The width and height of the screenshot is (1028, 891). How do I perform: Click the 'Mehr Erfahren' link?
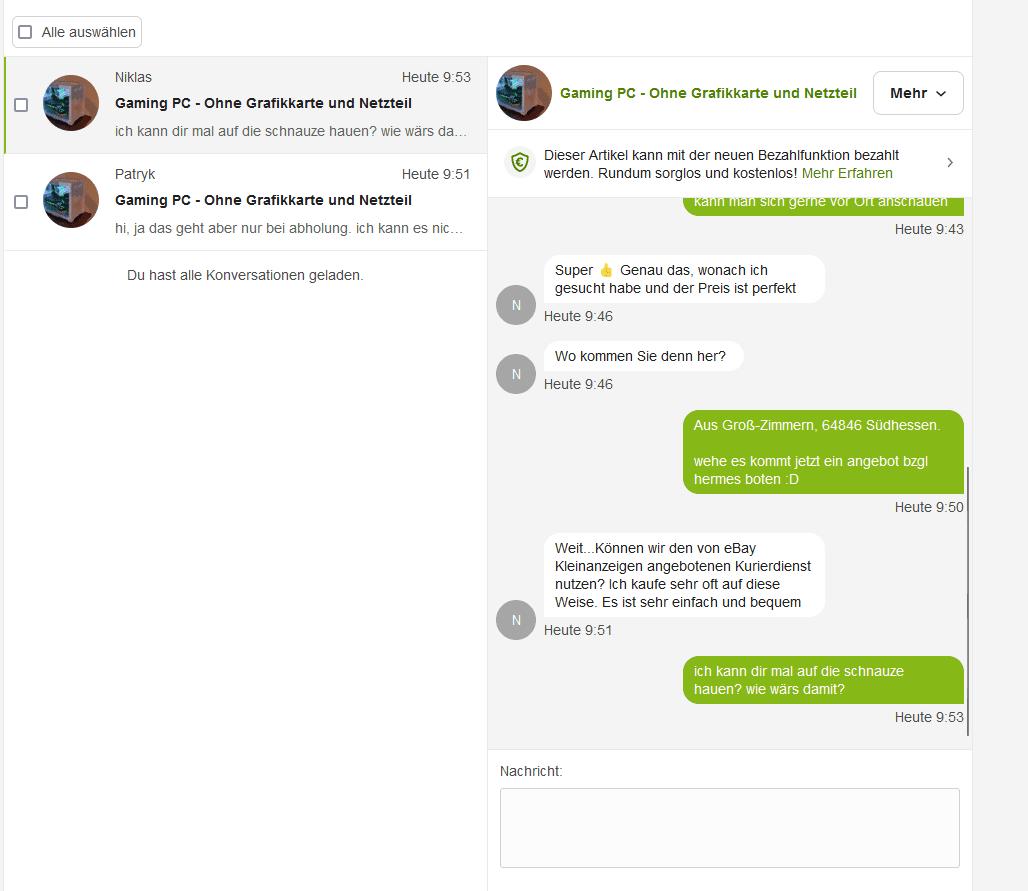pyautogui.click(x=847, y=173)
